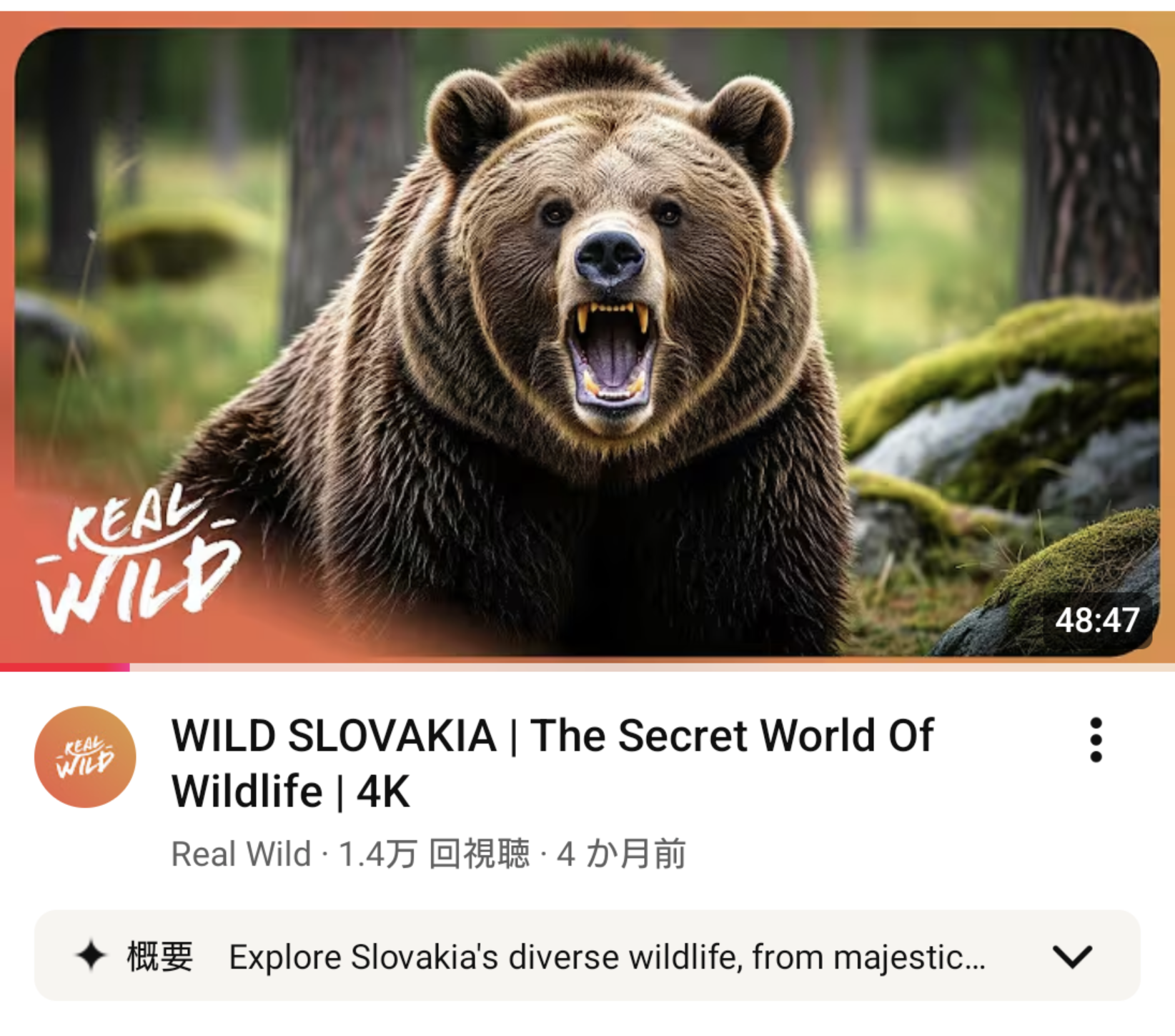This screenshot has height=1036, width=1175.
Task: Open the three-dot more options menu
Action: [1096, 740]
